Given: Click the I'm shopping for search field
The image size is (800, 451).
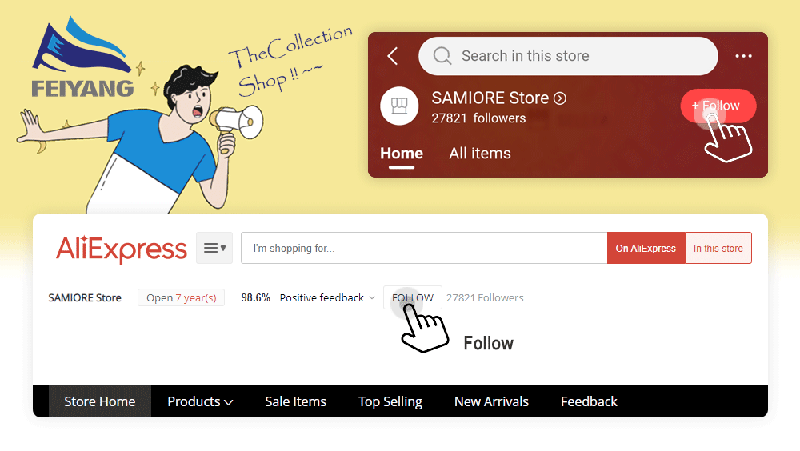Looking at the screenshot, I should (424, 248).
